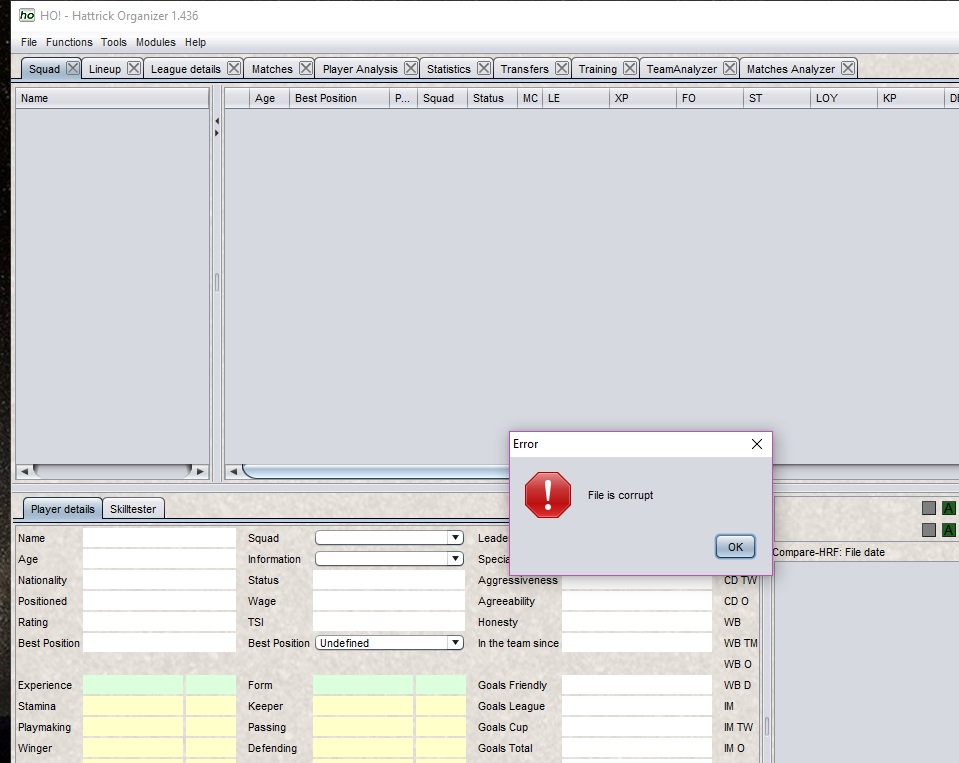959x763 pixels.
Task: Collapse the player list panel using the left arrow
Action: point(216,119)
